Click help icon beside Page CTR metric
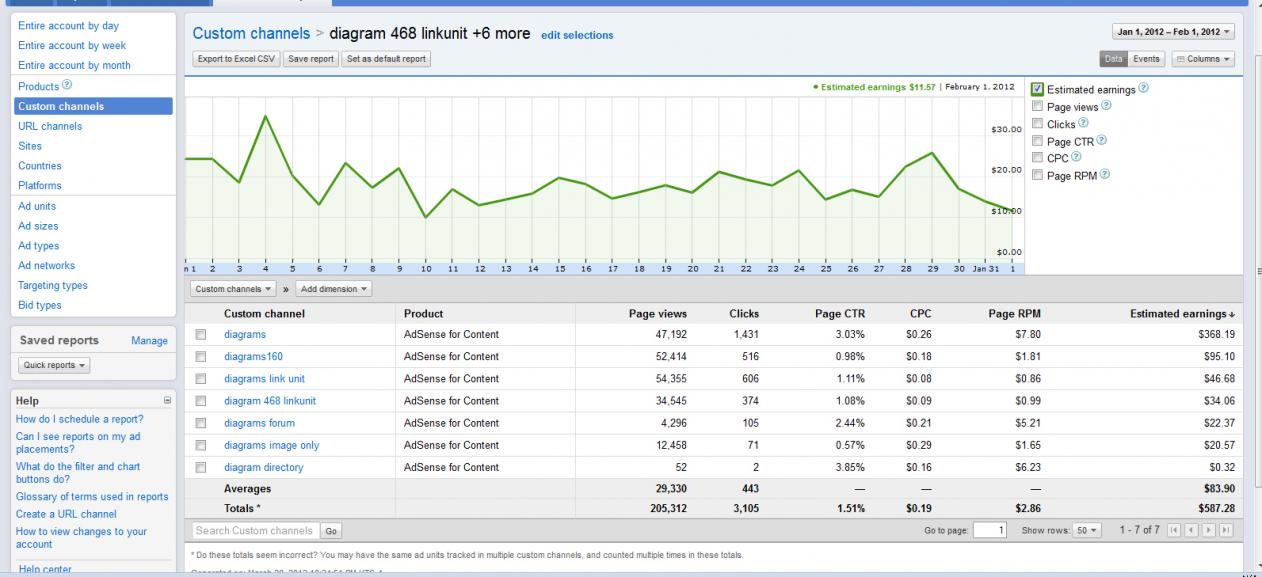Screen dimensions: 1262x577 pos(1101,141)
